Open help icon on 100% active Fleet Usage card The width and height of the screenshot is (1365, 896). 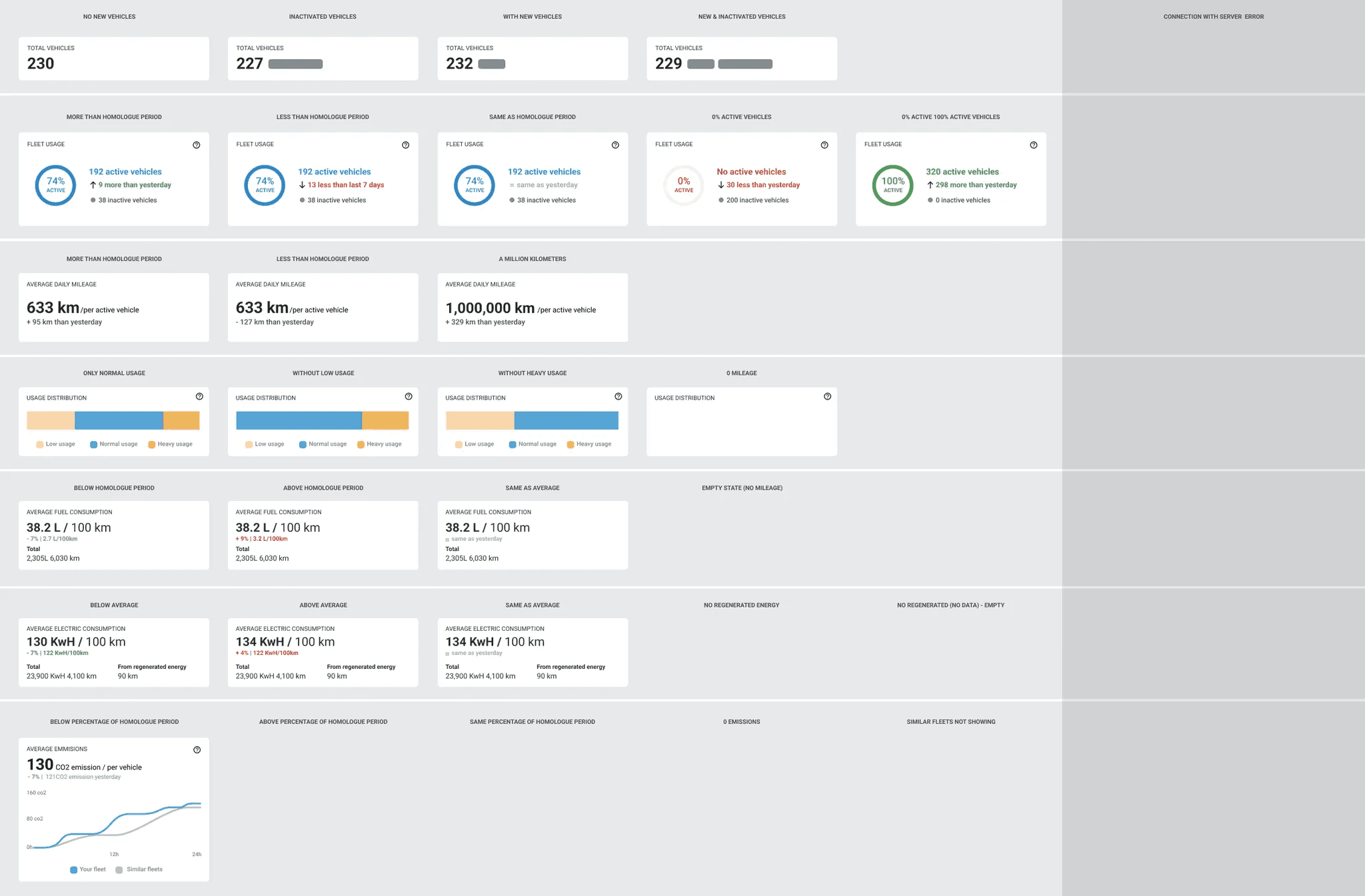(x=1033, y=145)
